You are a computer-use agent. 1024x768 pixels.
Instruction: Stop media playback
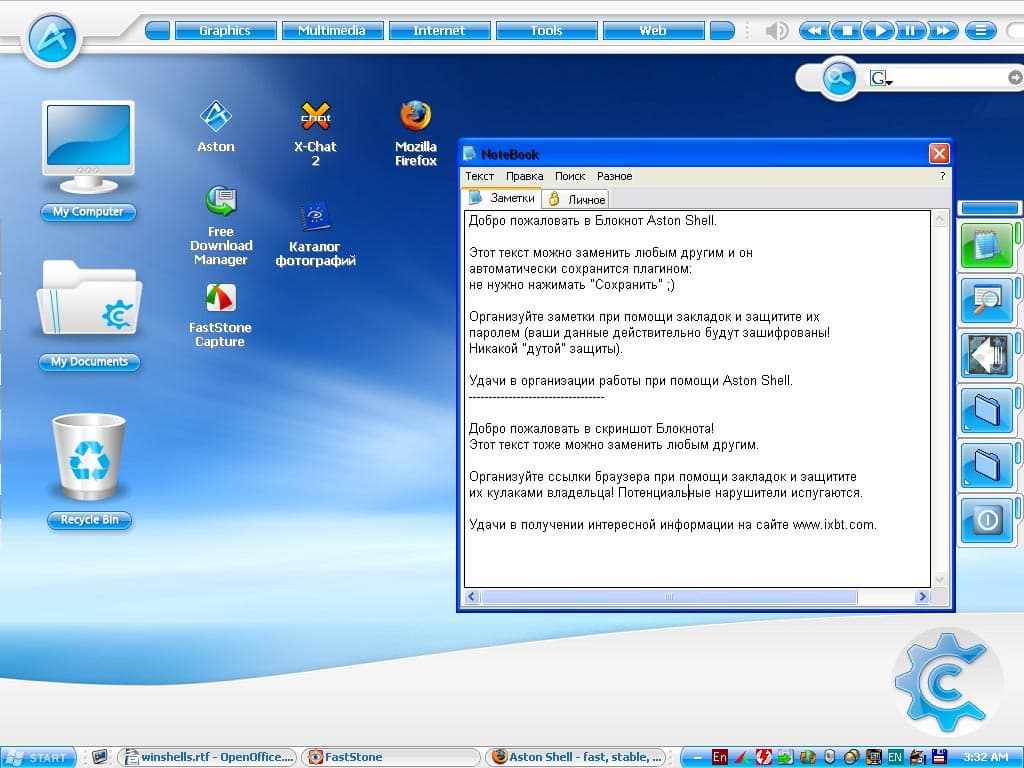coord(846,31)
